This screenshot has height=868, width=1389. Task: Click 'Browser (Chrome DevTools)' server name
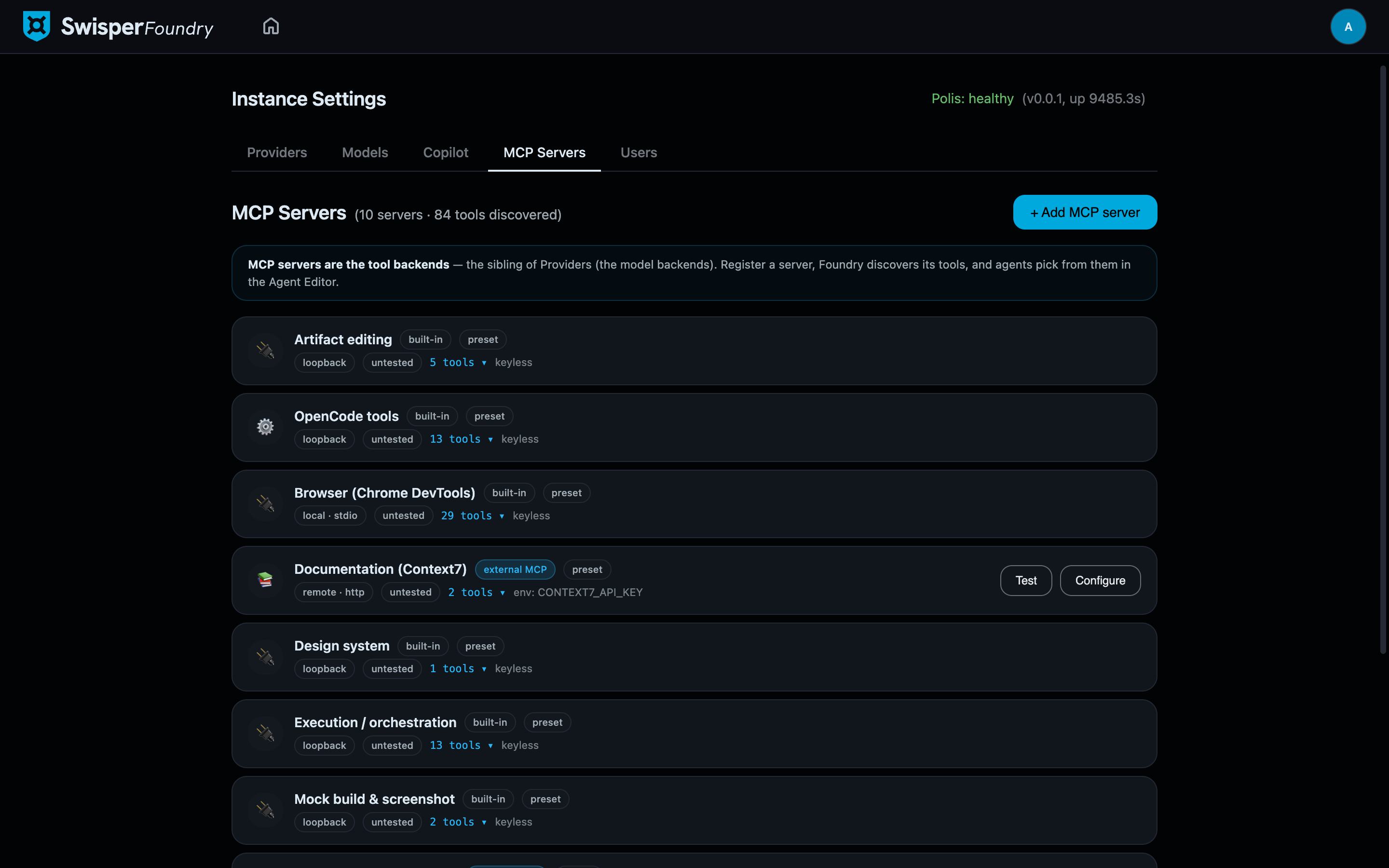(384, 493)
